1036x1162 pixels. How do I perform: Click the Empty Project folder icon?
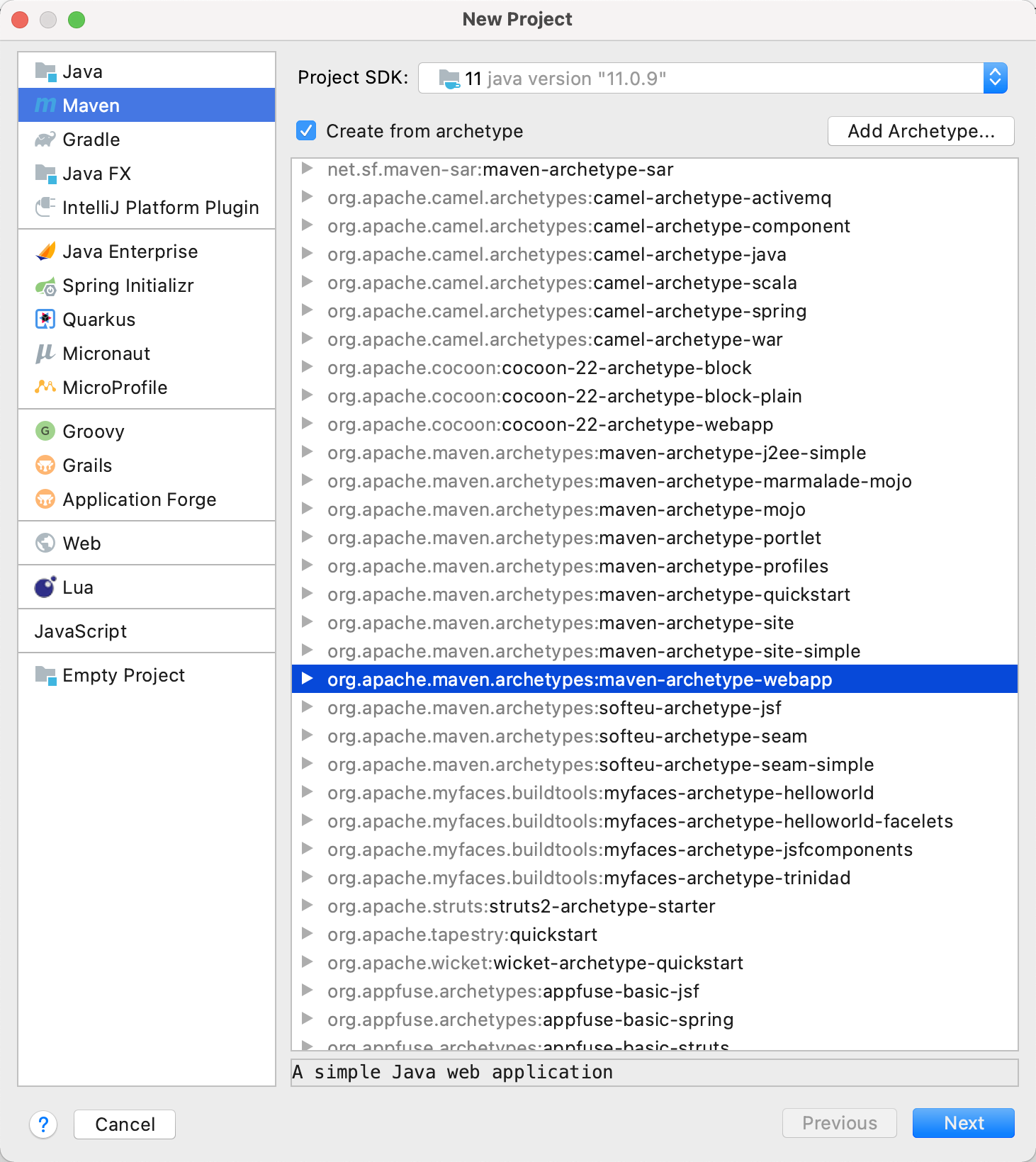pos(45,675)
